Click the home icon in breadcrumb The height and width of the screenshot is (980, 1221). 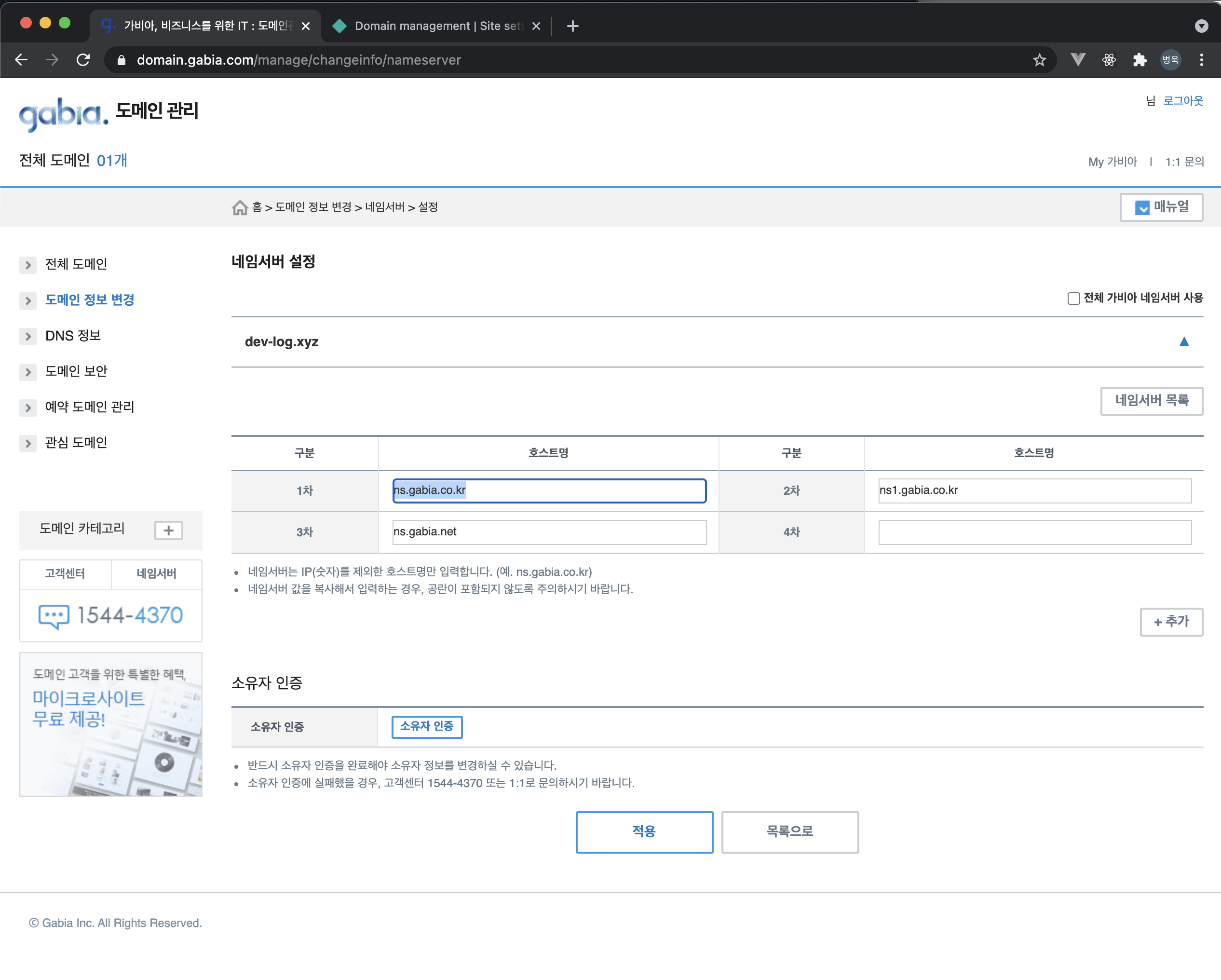(x=240, y=207)
